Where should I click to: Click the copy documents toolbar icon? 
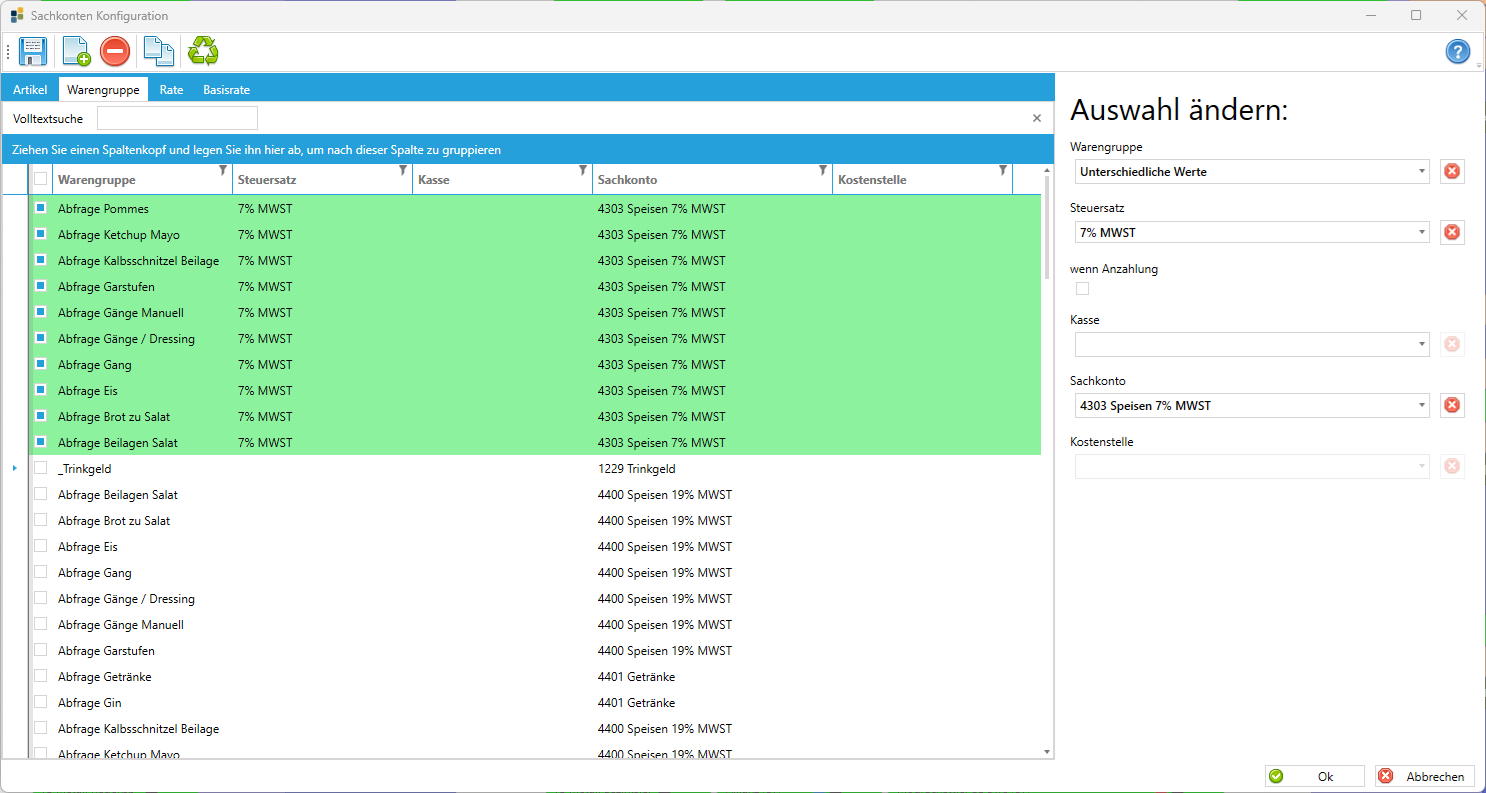pos(158,51)
